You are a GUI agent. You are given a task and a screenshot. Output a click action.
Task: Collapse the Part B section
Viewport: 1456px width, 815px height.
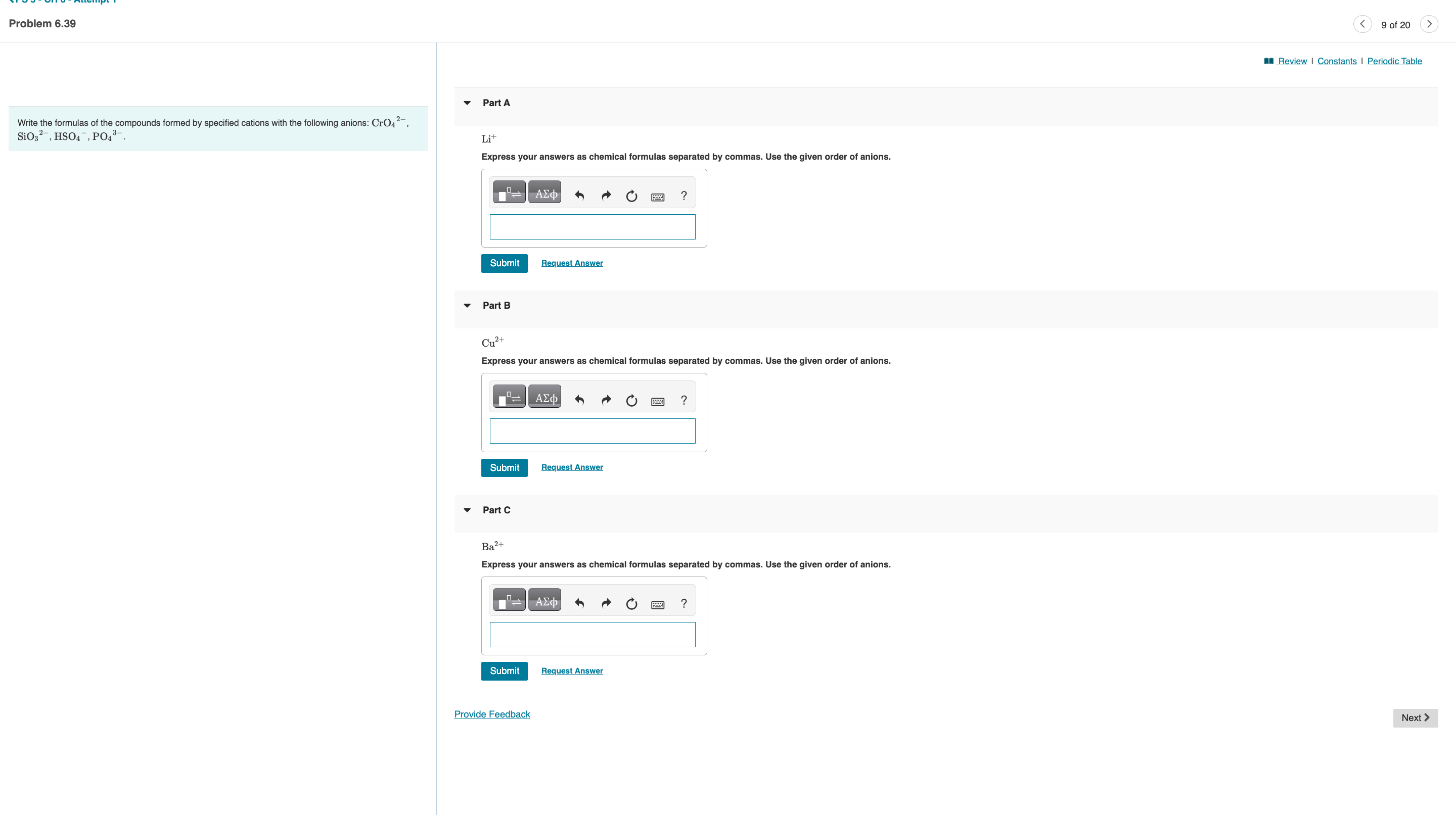[x=467, y=306]
